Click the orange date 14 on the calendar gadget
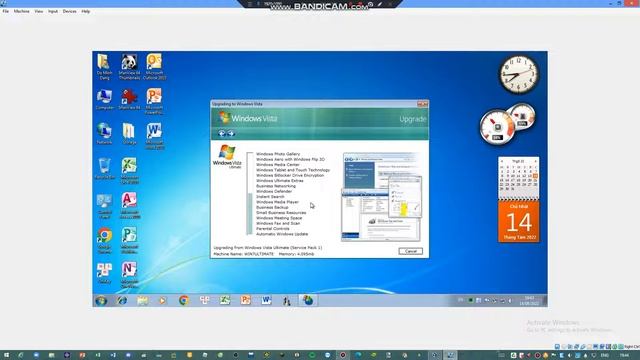This screenshot has width=640, height=360. (x=519, y=222)
